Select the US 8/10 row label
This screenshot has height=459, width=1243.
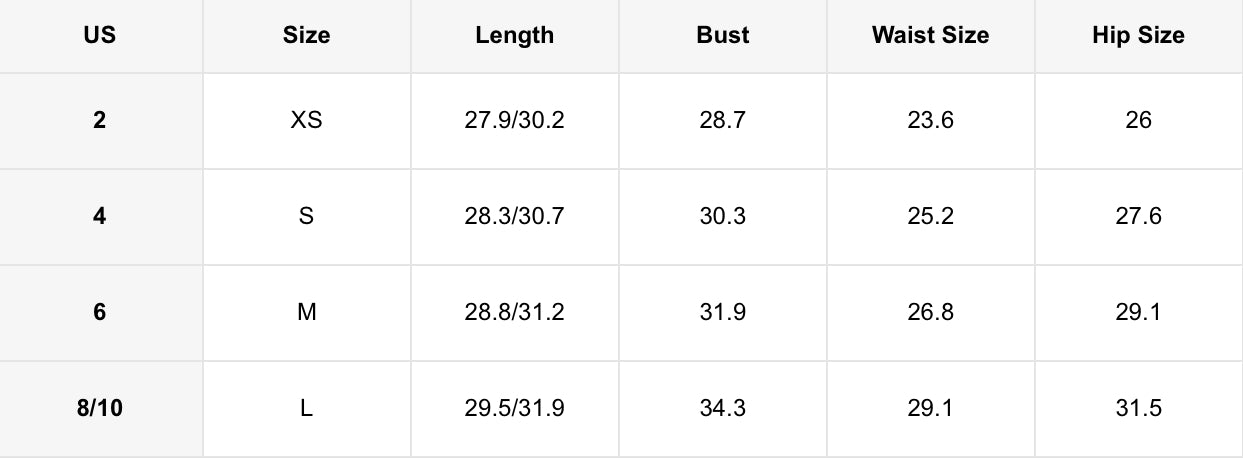click(100, 408)
